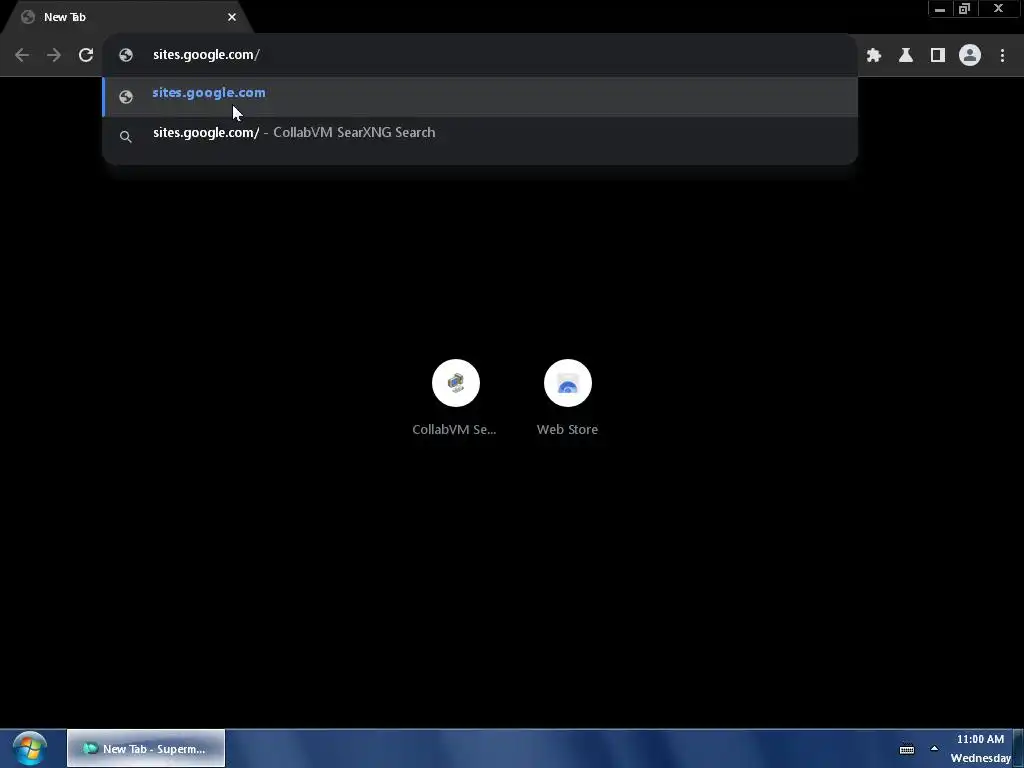Open the on-screen keyboard tray icon
Image resolution: width=1024 pixels, height=768 pixels.
coord(907,750)
